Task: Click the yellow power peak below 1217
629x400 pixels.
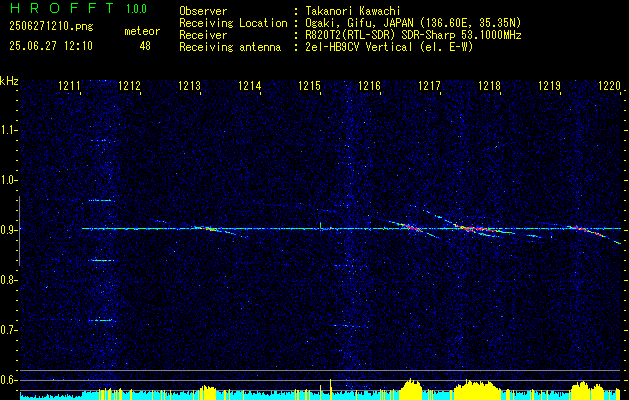Action: point(410,388)
